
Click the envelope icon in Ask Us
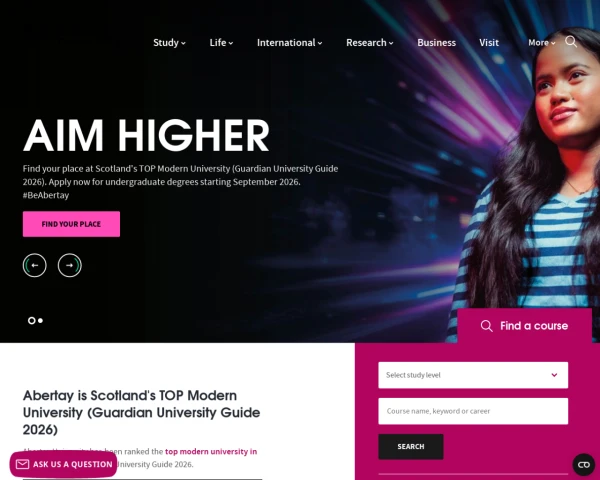(x=22, y=464)
